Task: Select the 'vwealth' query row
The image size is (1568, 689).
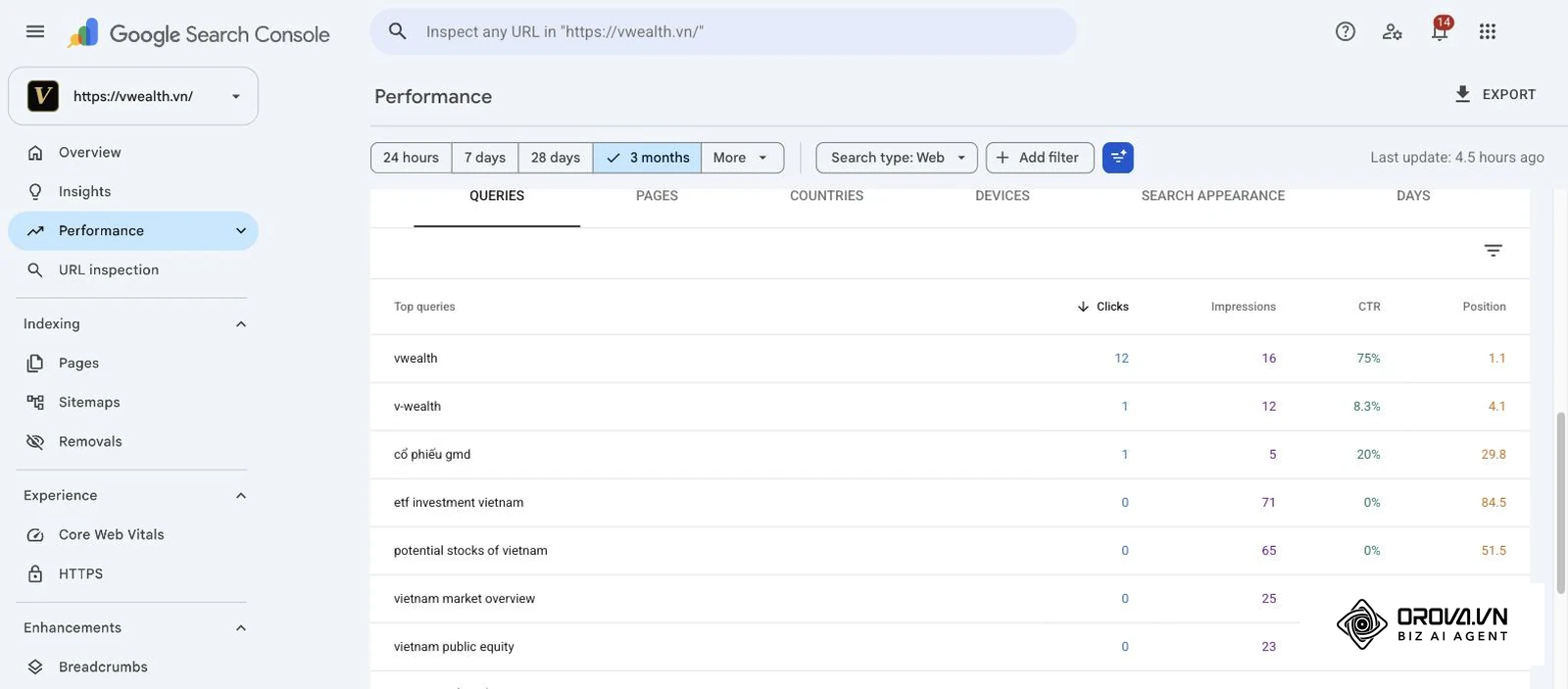Action: (950, 359)
